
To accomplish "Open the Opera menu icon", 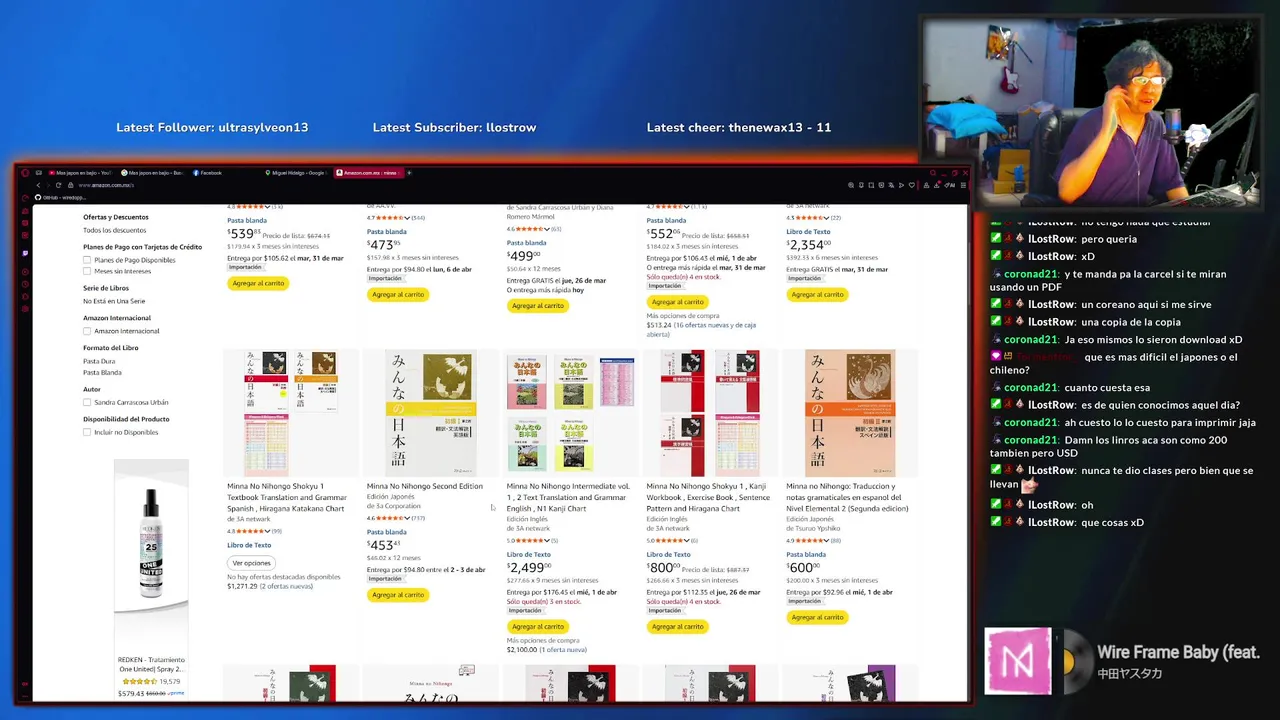I will click(26, 173).
